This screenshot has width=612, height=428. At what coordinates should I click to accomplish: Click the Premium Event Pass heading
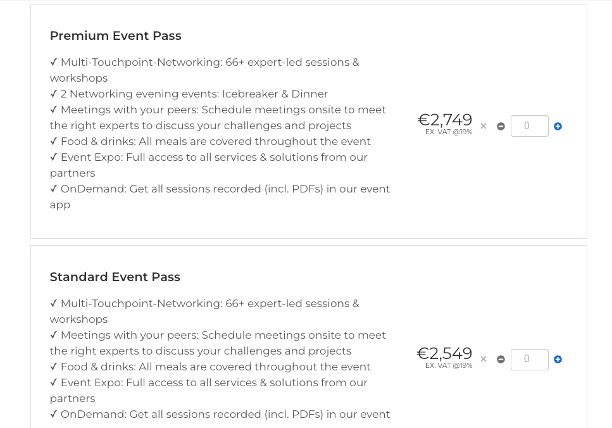pos(115,36)
